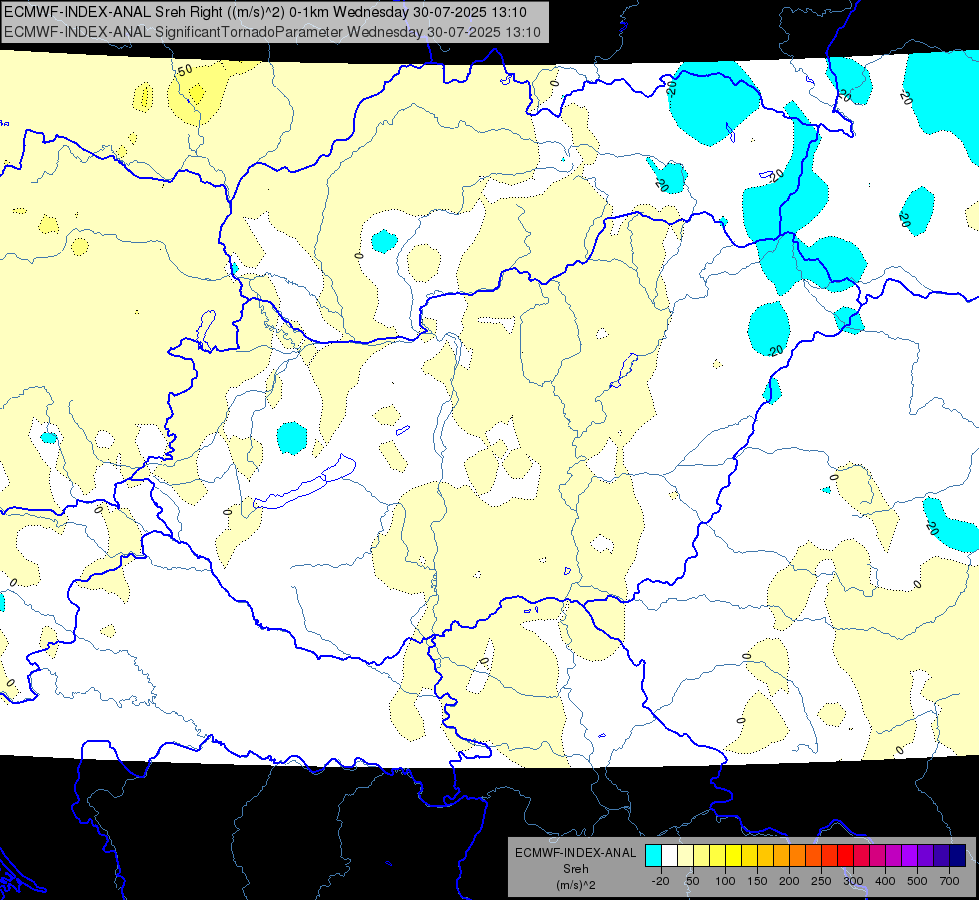Viewport: 979px width, 900px height.
Task: Click the legend label '-20'
Action: click(x=661, y=881)
